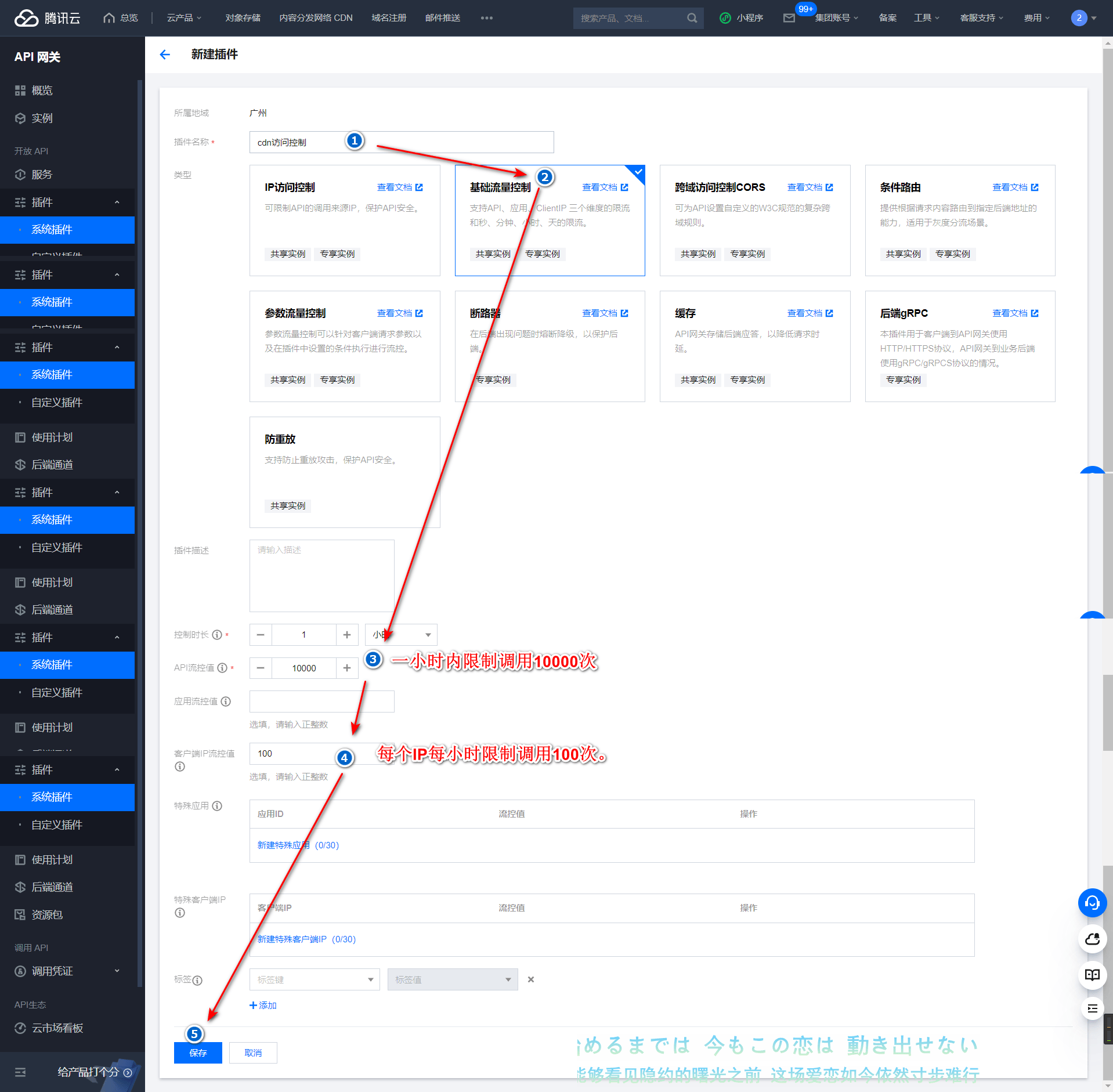Click the search magnifier icon in top bar
The width and height of the screenshot is (1113, 1092).
(692, 18)
